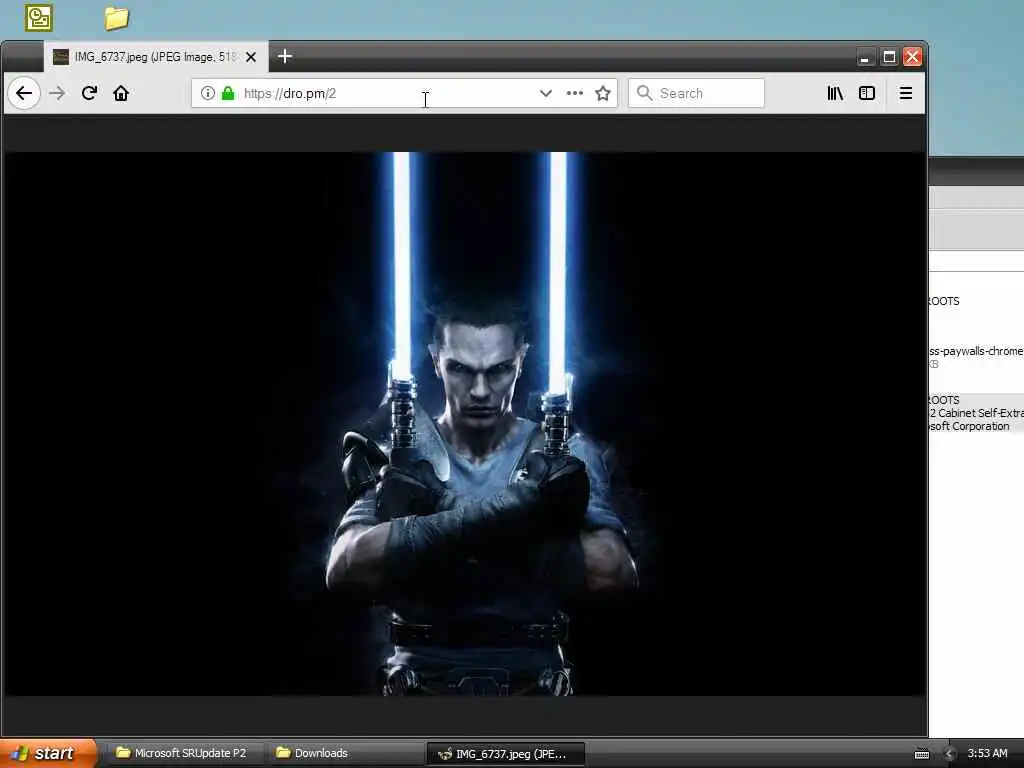This screenshot has height=768, width=1024.
Task: Open green application icon on desktop
Action: (39, 18)
